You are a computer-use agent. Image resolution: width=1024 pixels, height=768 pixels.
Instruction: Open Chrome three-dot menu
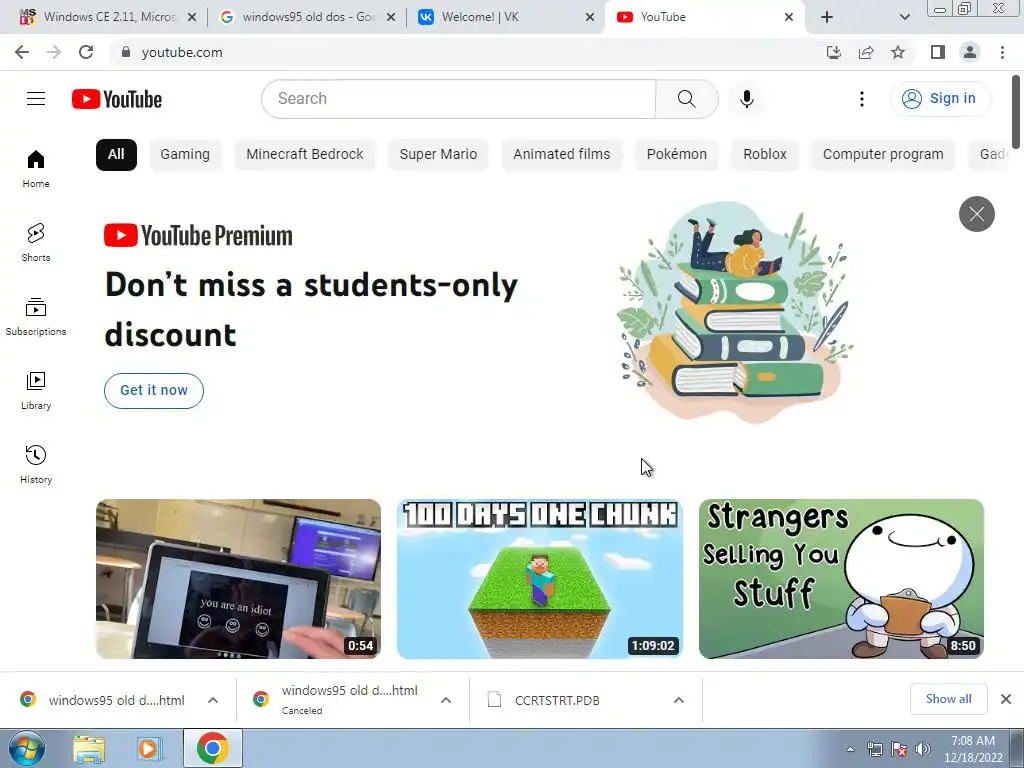pos(1002,52)
